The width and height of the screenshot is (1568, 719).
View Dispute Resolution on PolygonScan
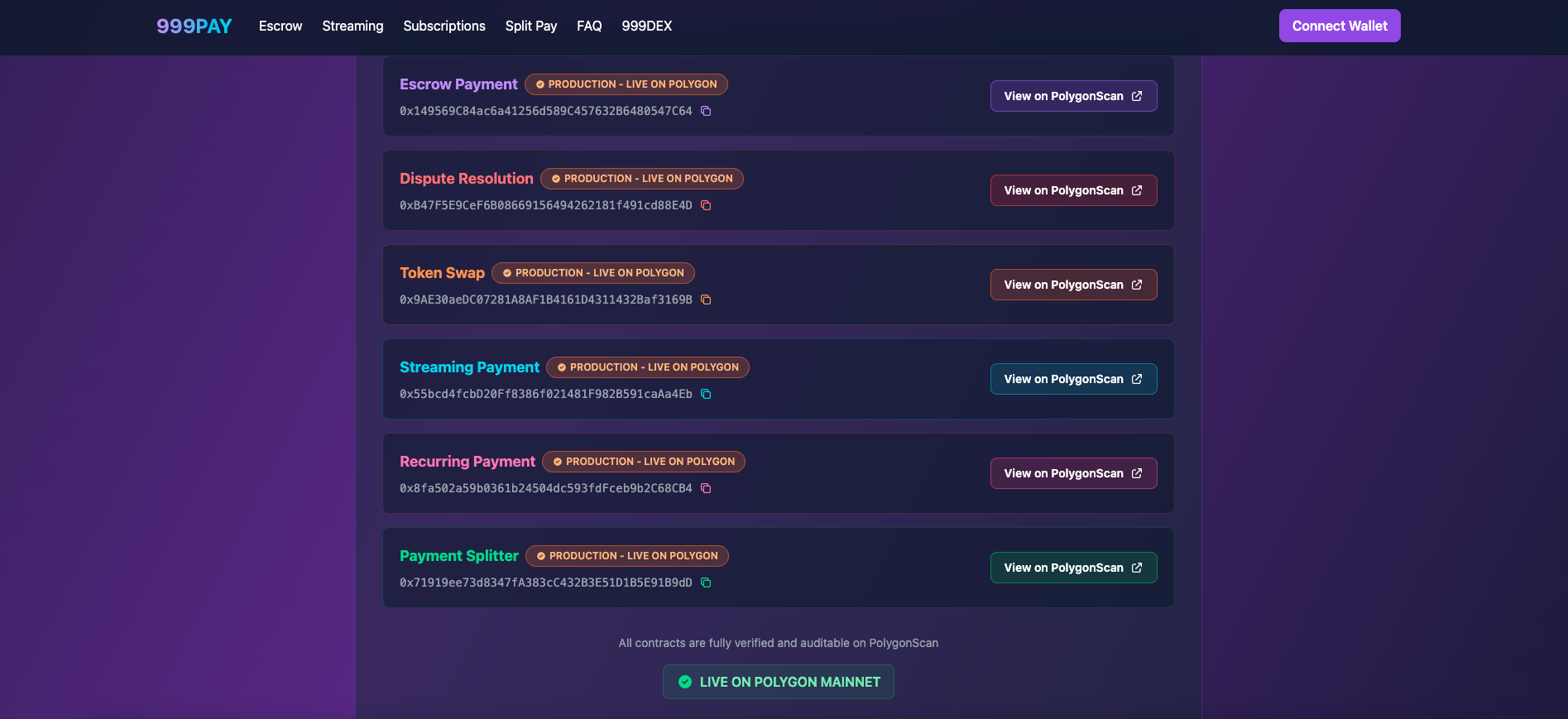coord(1073,190)
